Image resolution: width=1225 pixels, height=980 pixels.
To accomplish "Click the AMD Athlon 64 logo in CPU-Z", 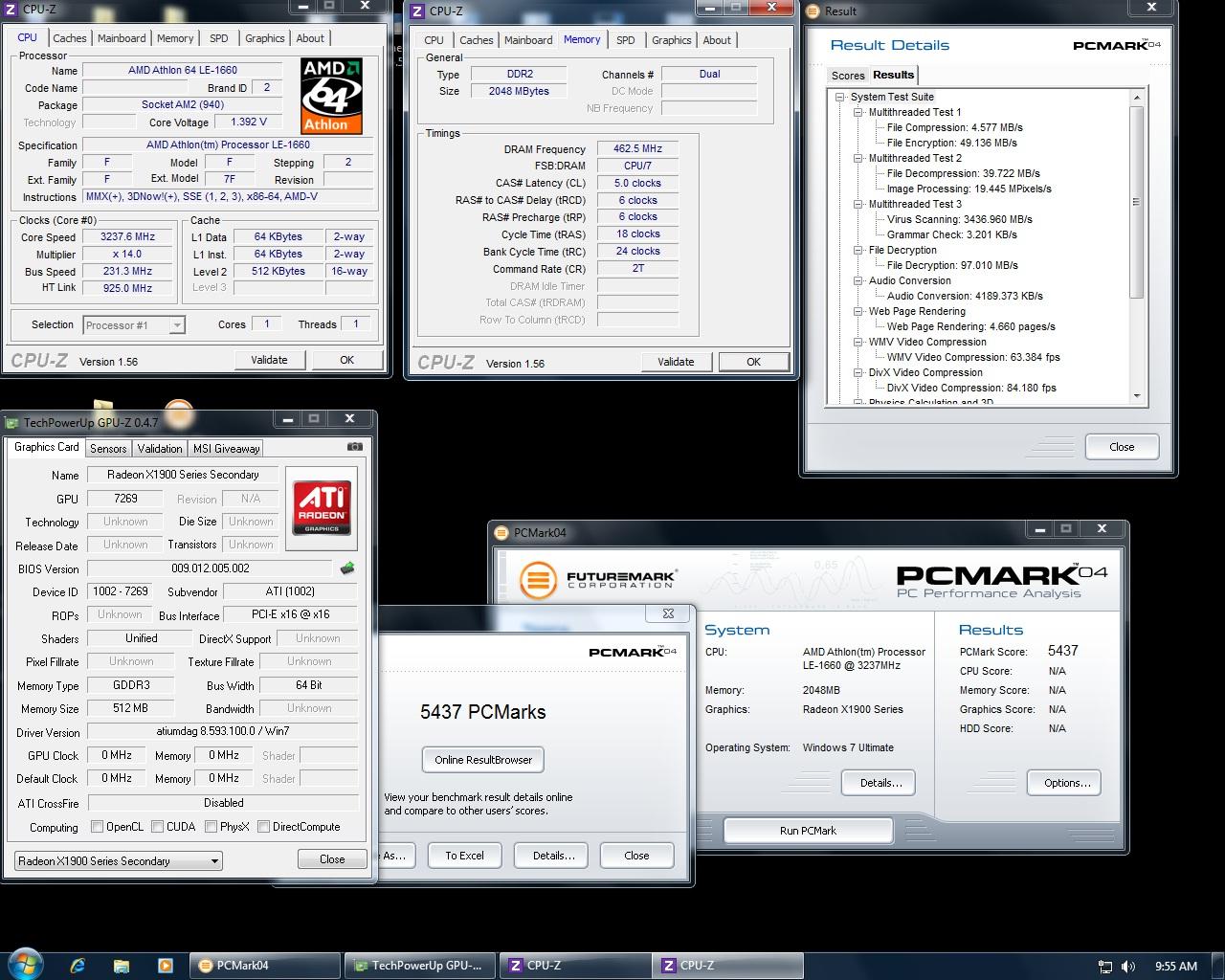I will click(331, 95).
